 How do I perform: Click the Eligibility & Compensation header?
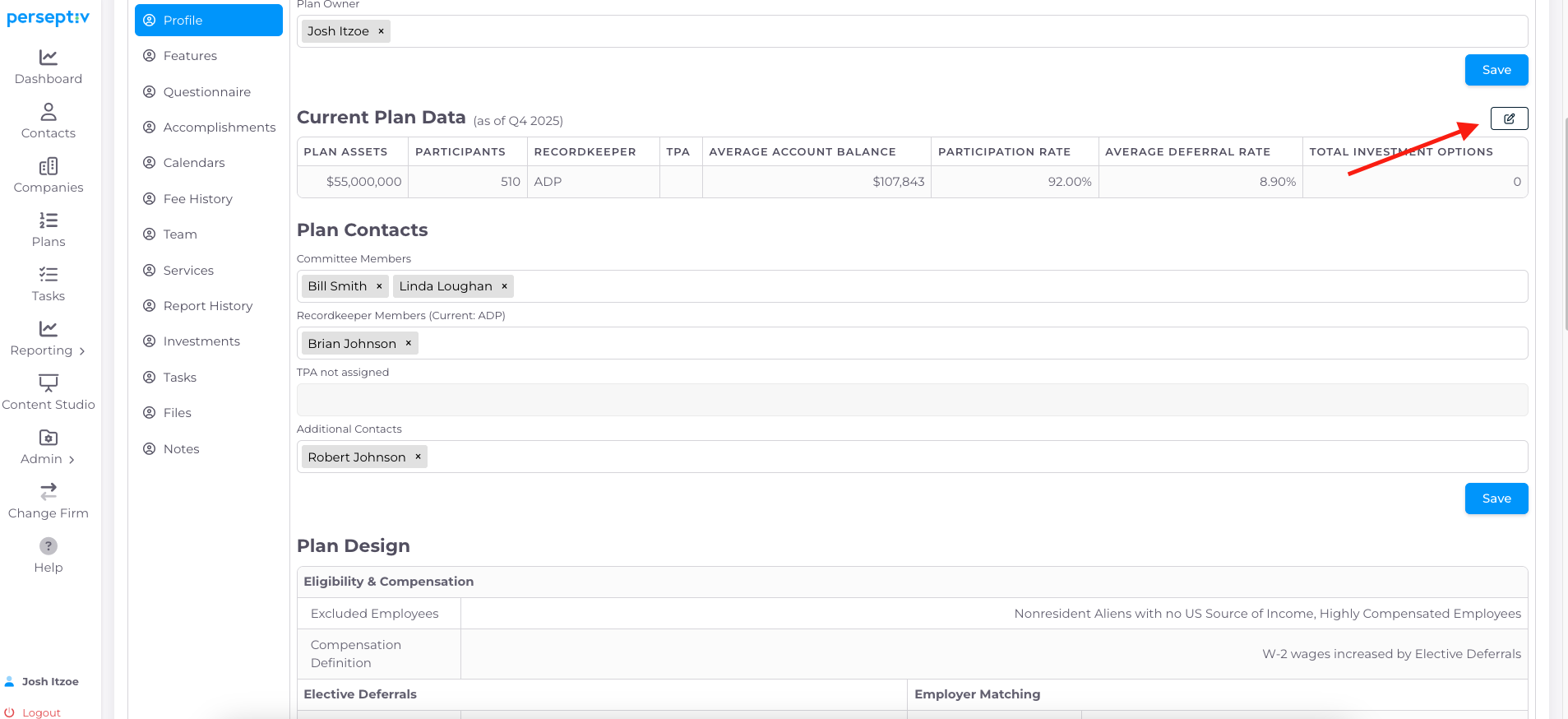[388, 582]
